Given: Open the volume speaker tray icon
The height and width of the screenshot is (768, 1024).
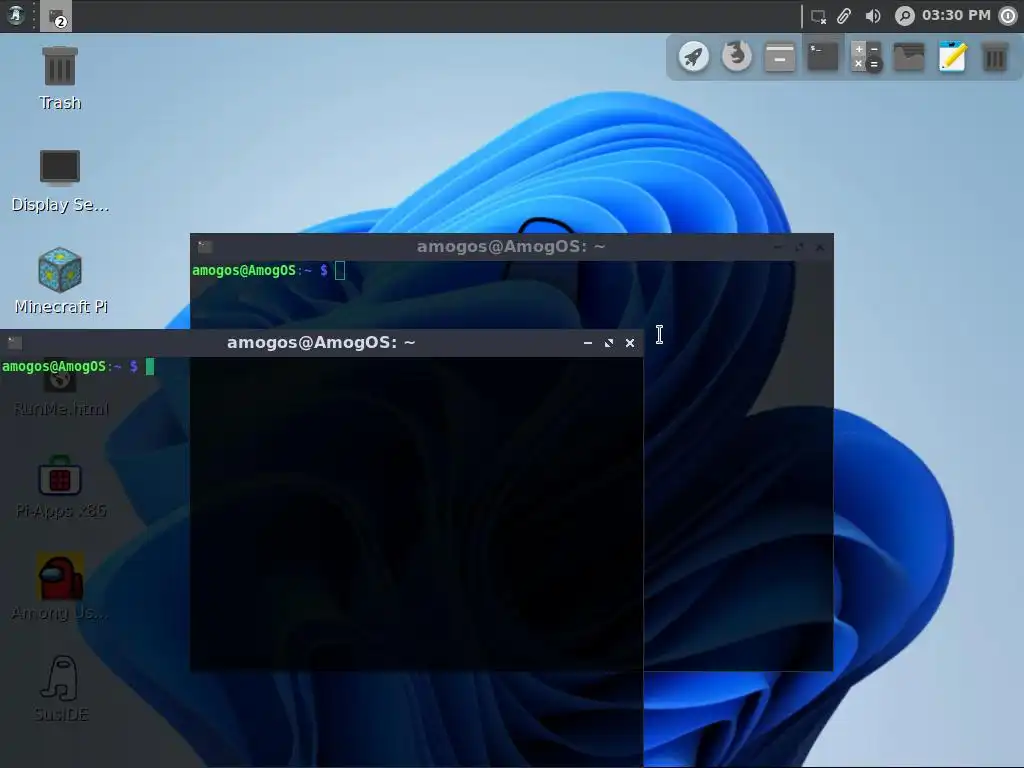Looking at the screenshot, I should [x=873, y=16].
